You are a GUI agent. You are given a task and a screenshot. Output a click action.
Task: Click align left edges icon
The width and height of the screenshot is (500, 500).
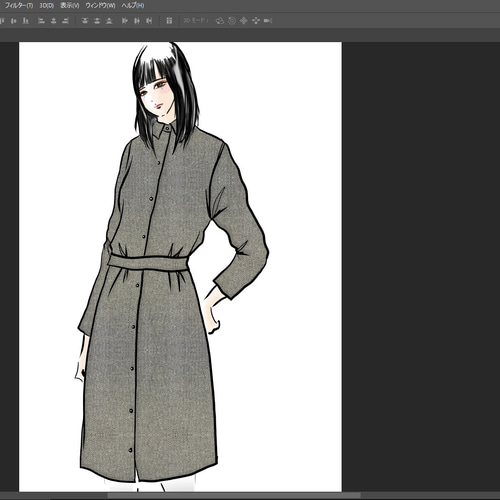(41, 21)
